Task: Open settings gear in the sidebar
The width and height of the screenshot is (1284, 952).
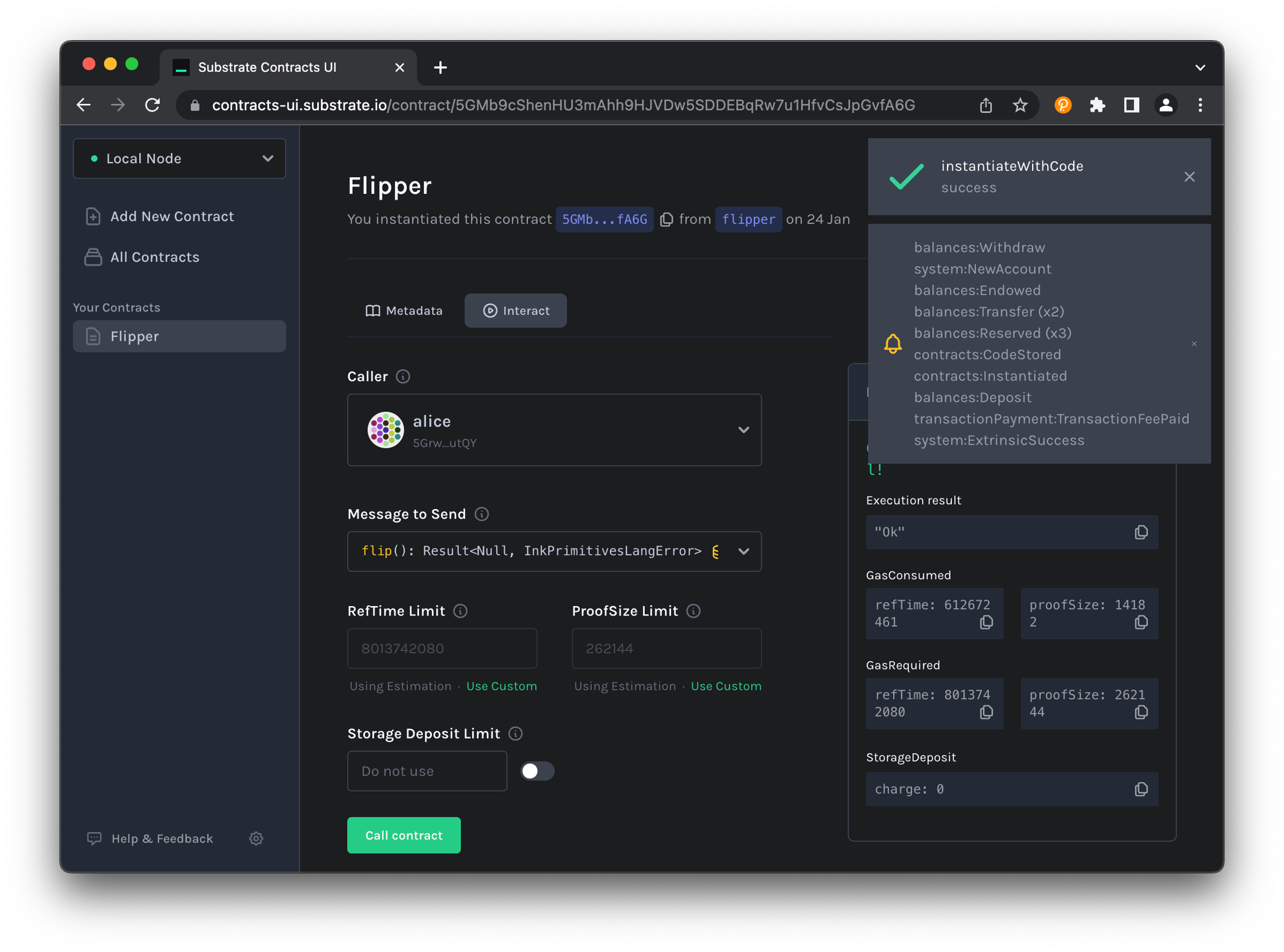Action: [256, 838]
